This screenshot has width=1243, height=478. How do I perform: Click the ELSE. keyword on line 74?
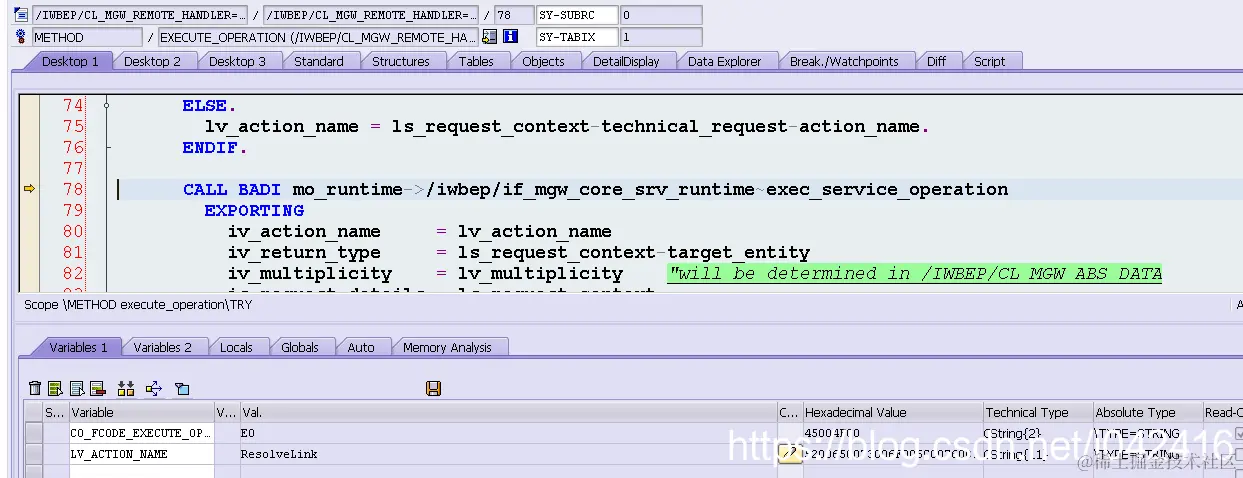click(210, 105)
